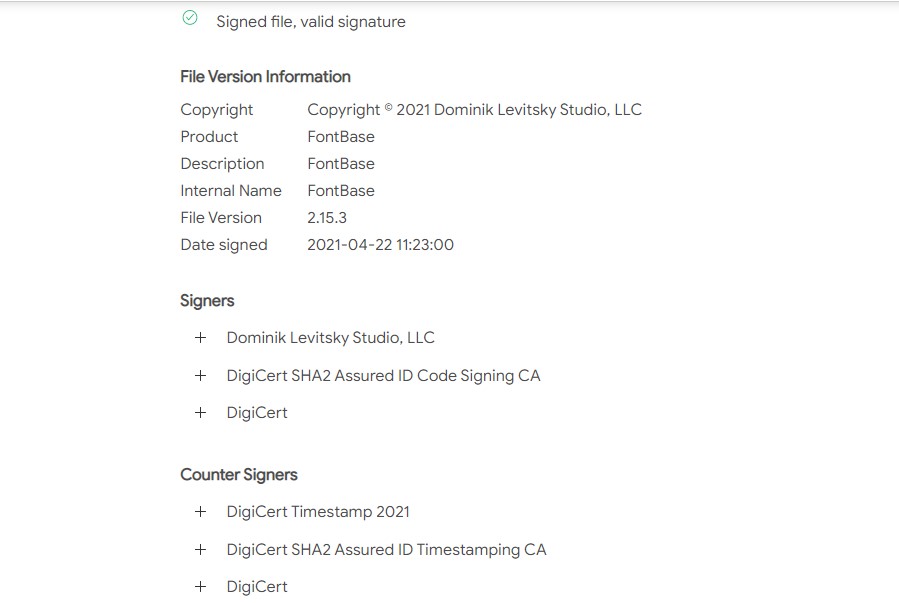This screenshot has height=603, width=899.
Task: Click plus icon beside DigiCert under Signers
Action: tap(200, 413)
